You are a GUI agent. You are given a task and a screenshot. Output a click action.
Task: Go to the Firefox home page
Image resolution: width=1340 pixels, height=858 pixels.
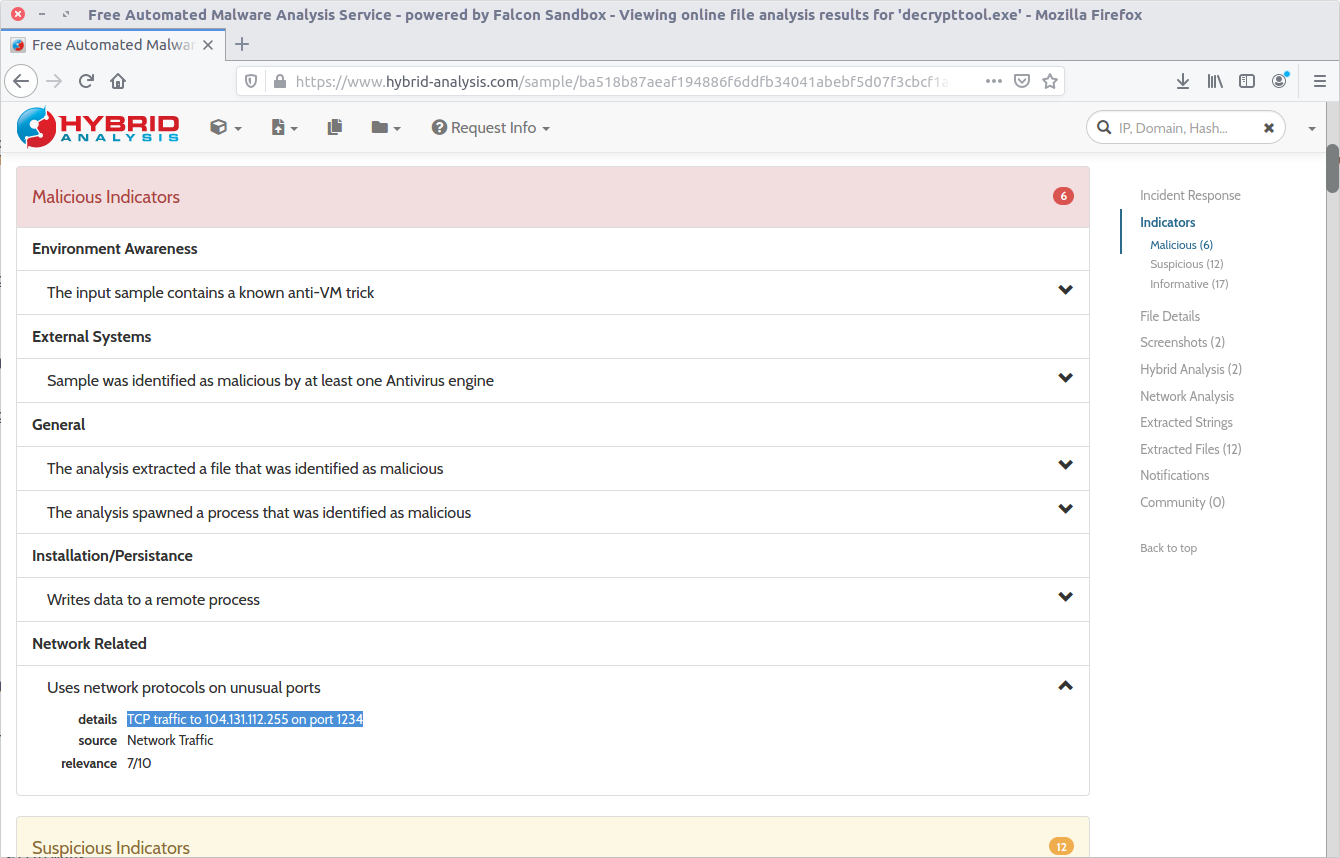118,82
